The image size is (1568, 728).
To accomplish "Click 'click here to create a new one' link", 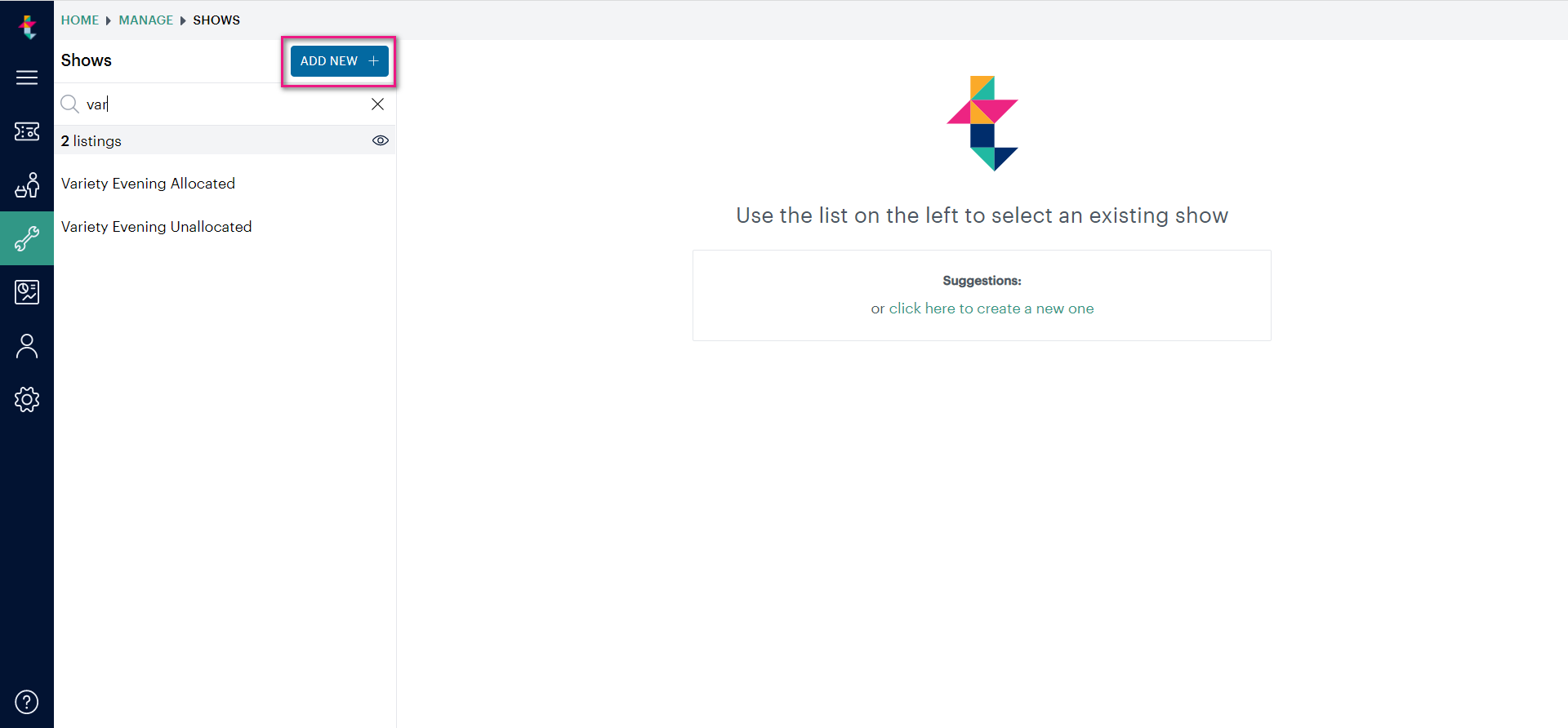I will pyautogui.click(x=991, y=309).
